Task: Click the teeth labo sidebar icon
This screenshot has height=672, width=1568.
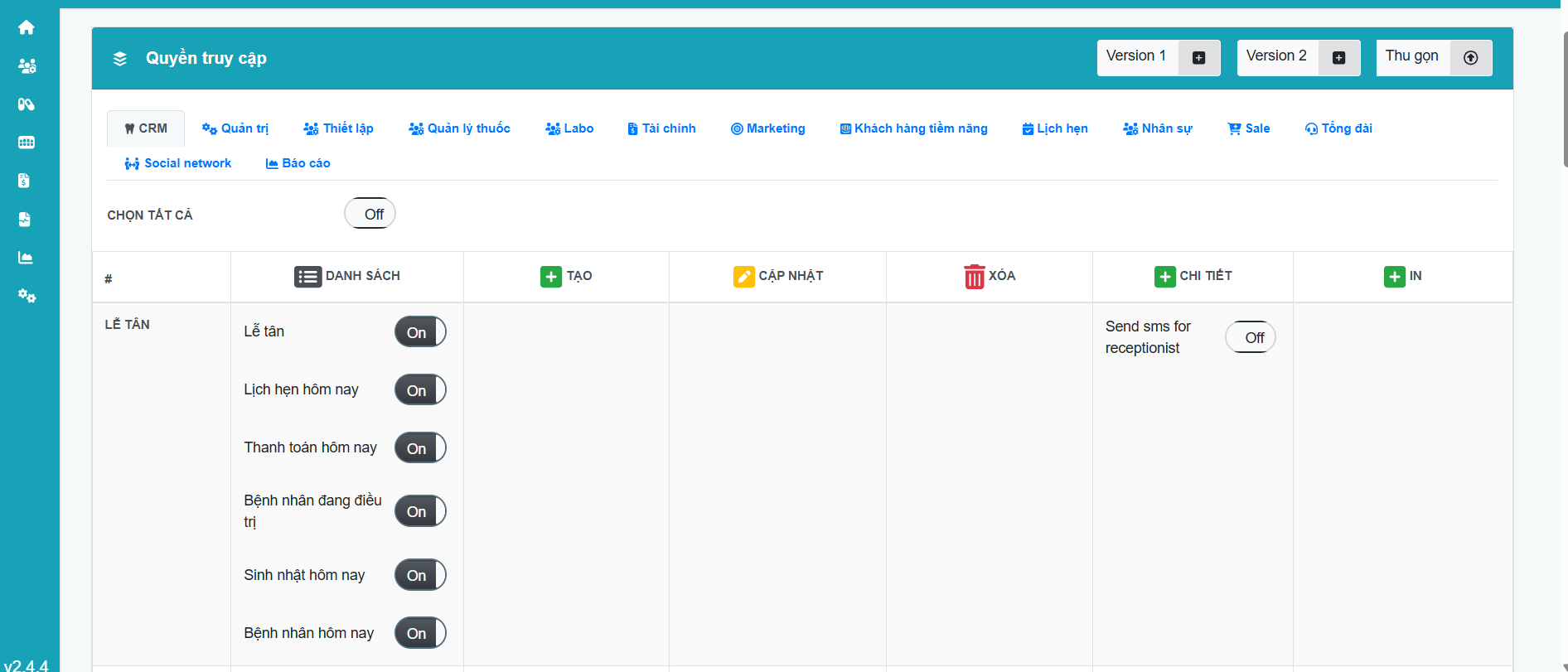Action: click(x=27, y=143)
